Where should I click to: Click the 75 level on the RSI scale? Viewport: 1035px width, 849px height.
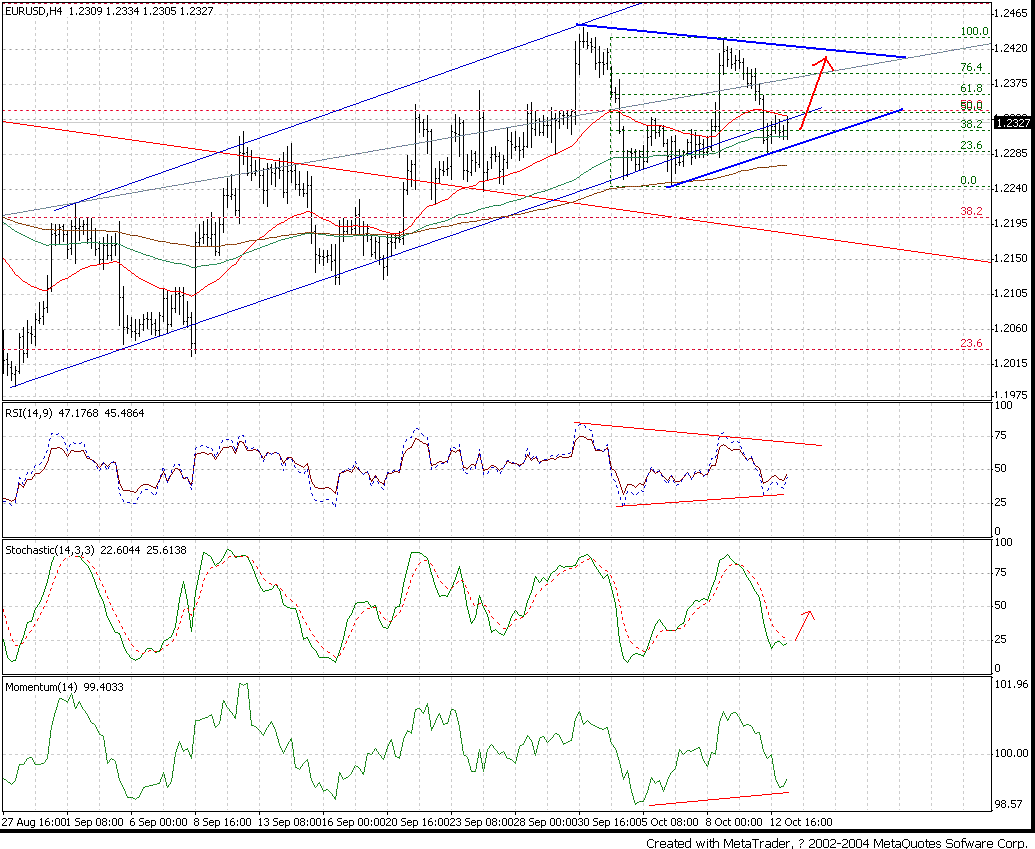click(x=1001, y=436)
